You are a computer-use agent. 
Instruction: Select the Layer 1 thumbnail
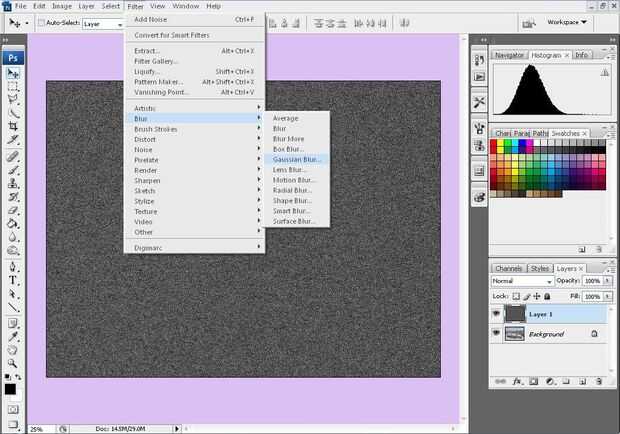(x=515, y=314)
